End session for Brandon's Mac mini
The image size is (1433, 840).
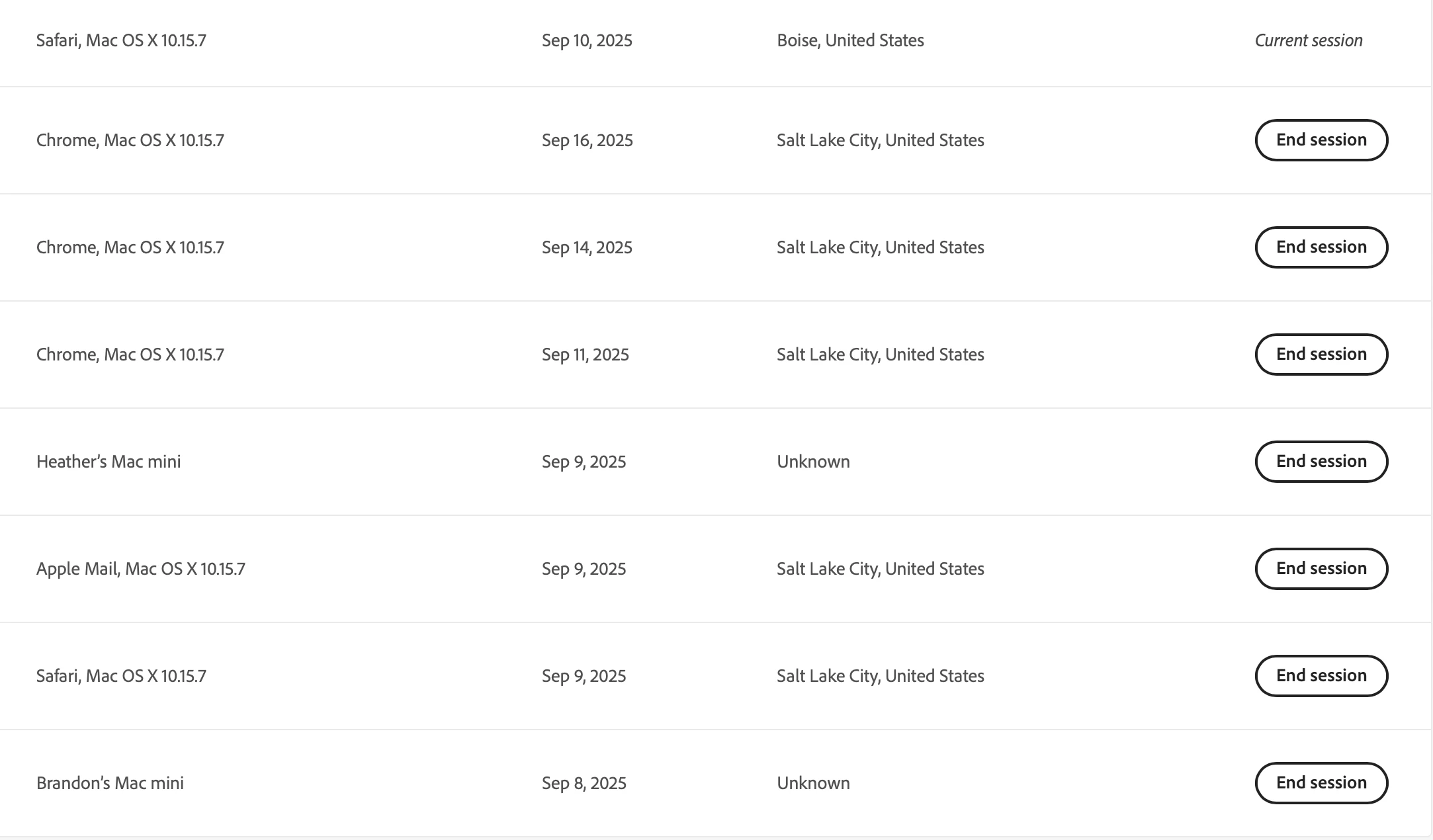click(1321, 783)
